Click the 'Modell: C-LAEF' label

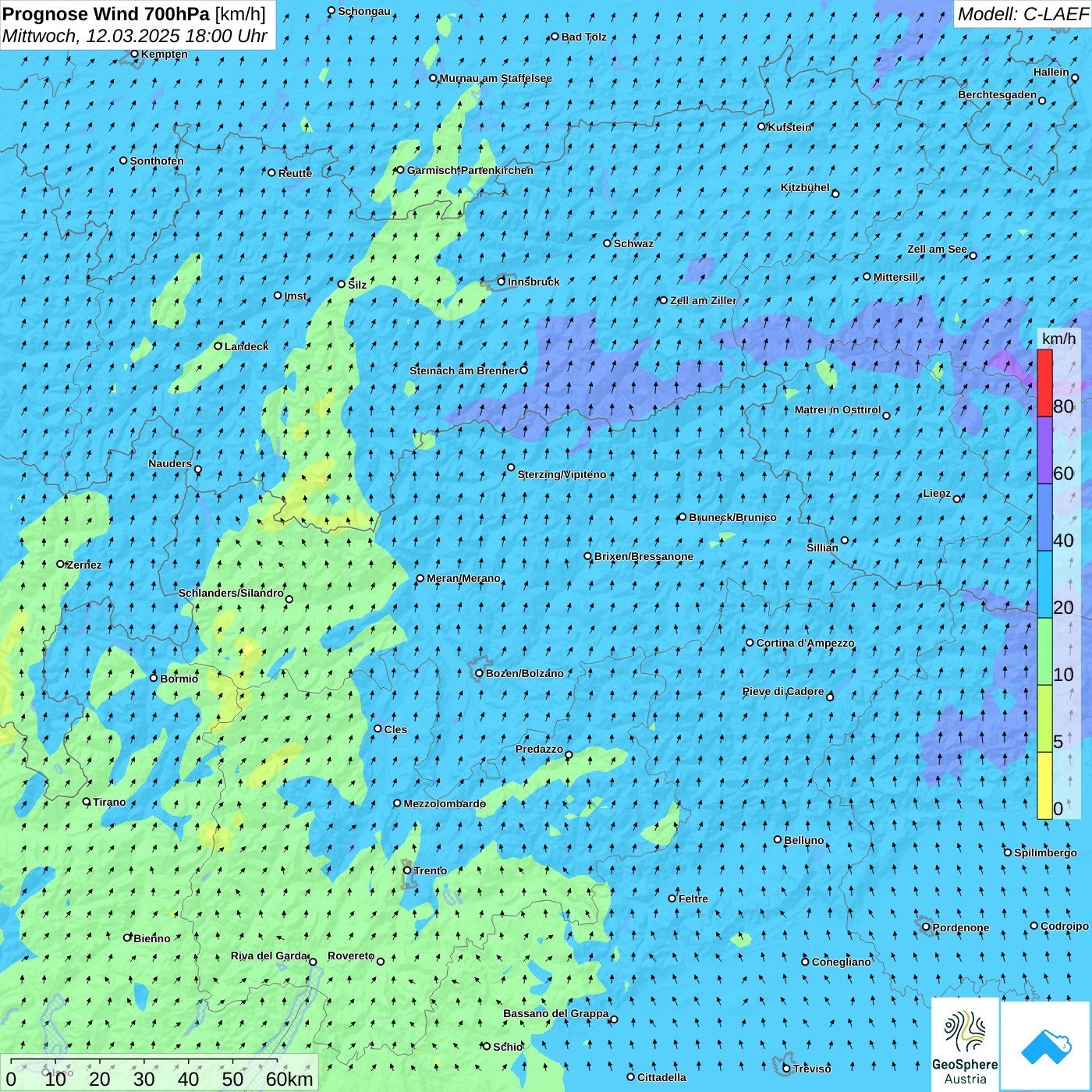(1023, 14)
